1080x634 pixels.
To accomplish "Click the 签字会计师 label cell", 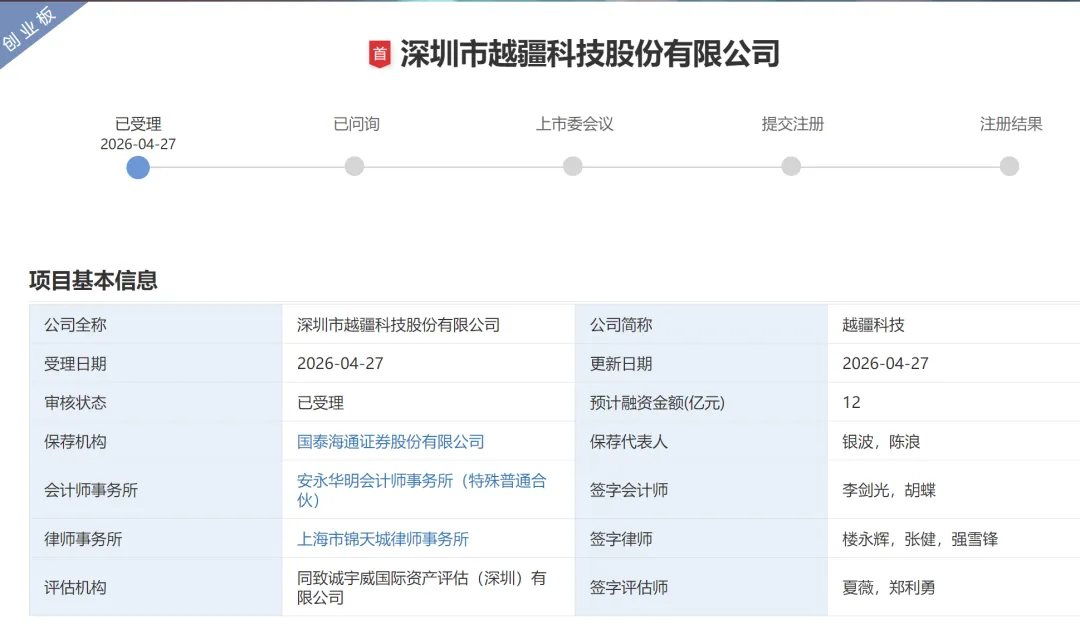I will click(x=701, y=490).
